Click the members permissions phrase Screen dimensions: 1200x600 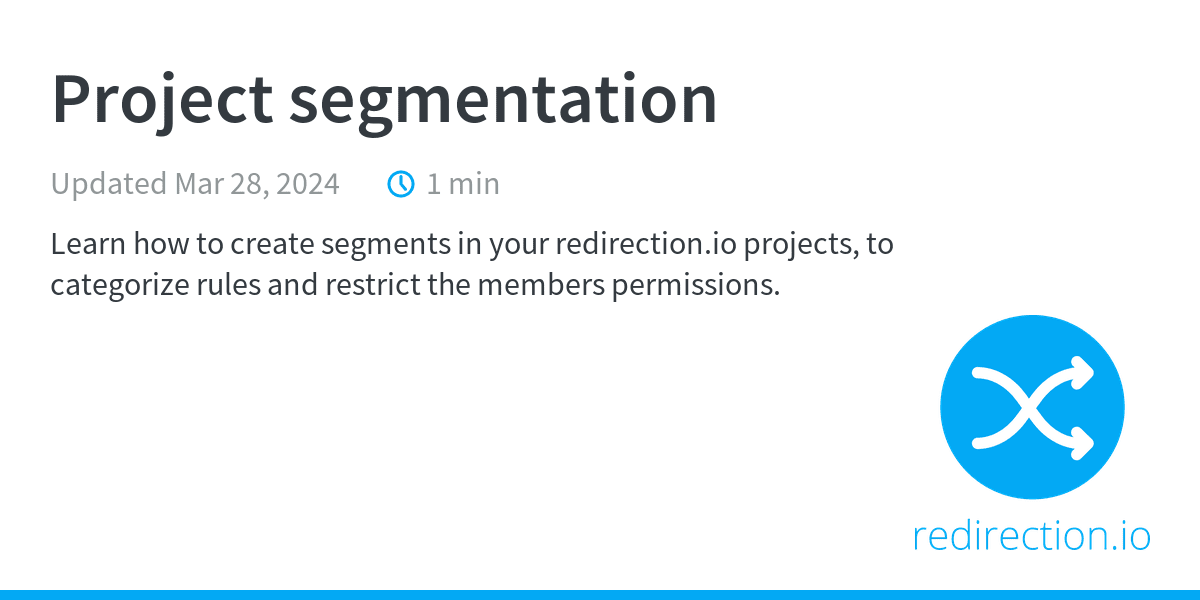tap(628, 286)
